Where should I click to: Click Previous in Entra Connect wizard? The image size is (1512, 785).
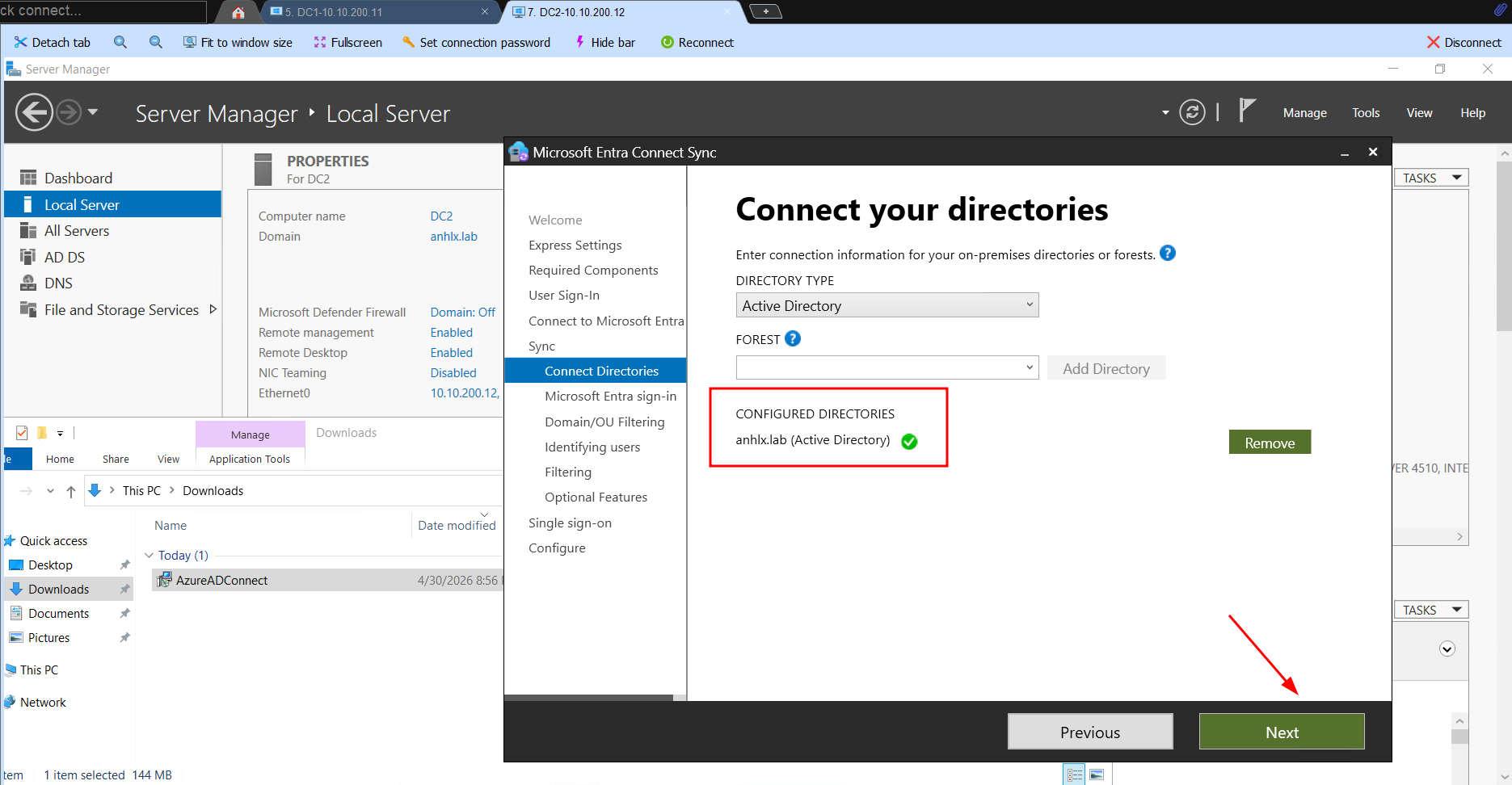coord(1090,732)
